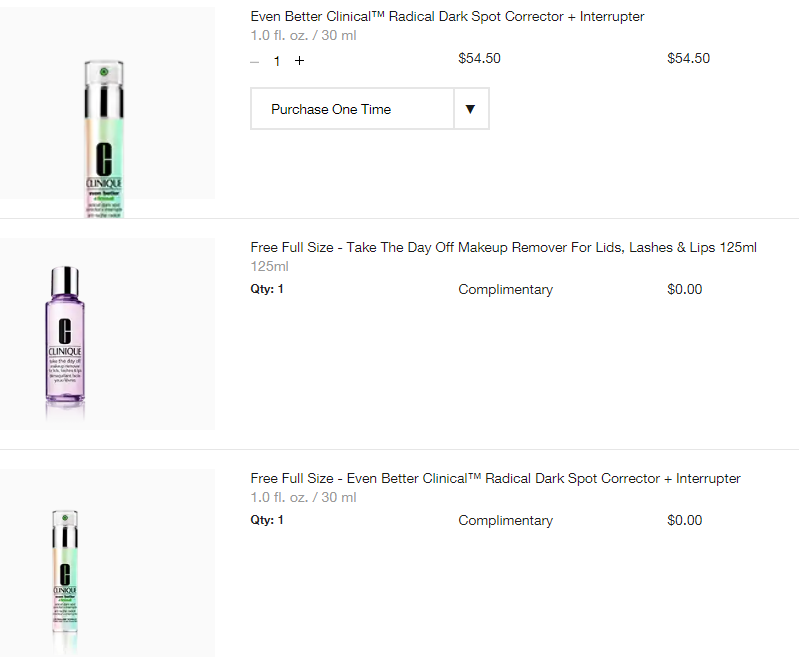Click the unit price of the Dark Spot Corrector
Image resolution: width=799 pixels, height=657 pixels.
tap(479, 58)
